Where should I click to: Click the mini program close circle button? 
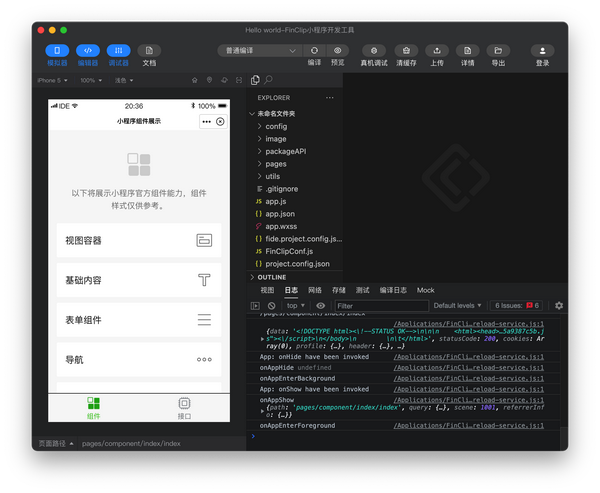coord(220,122)
